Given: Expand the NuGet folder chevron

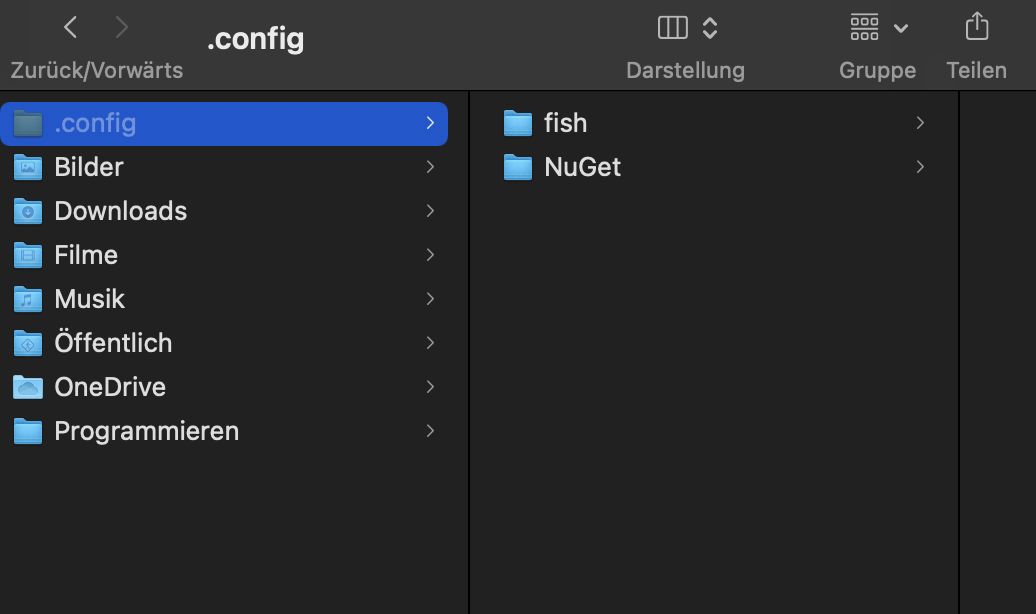Looking at the screenshot, I should (919, 167).
